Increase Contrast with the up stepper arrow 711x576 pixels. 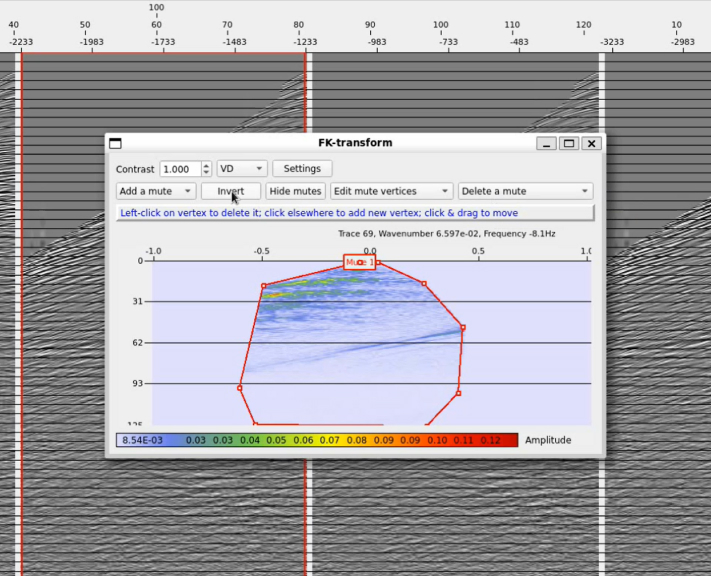tap(206, 166)
